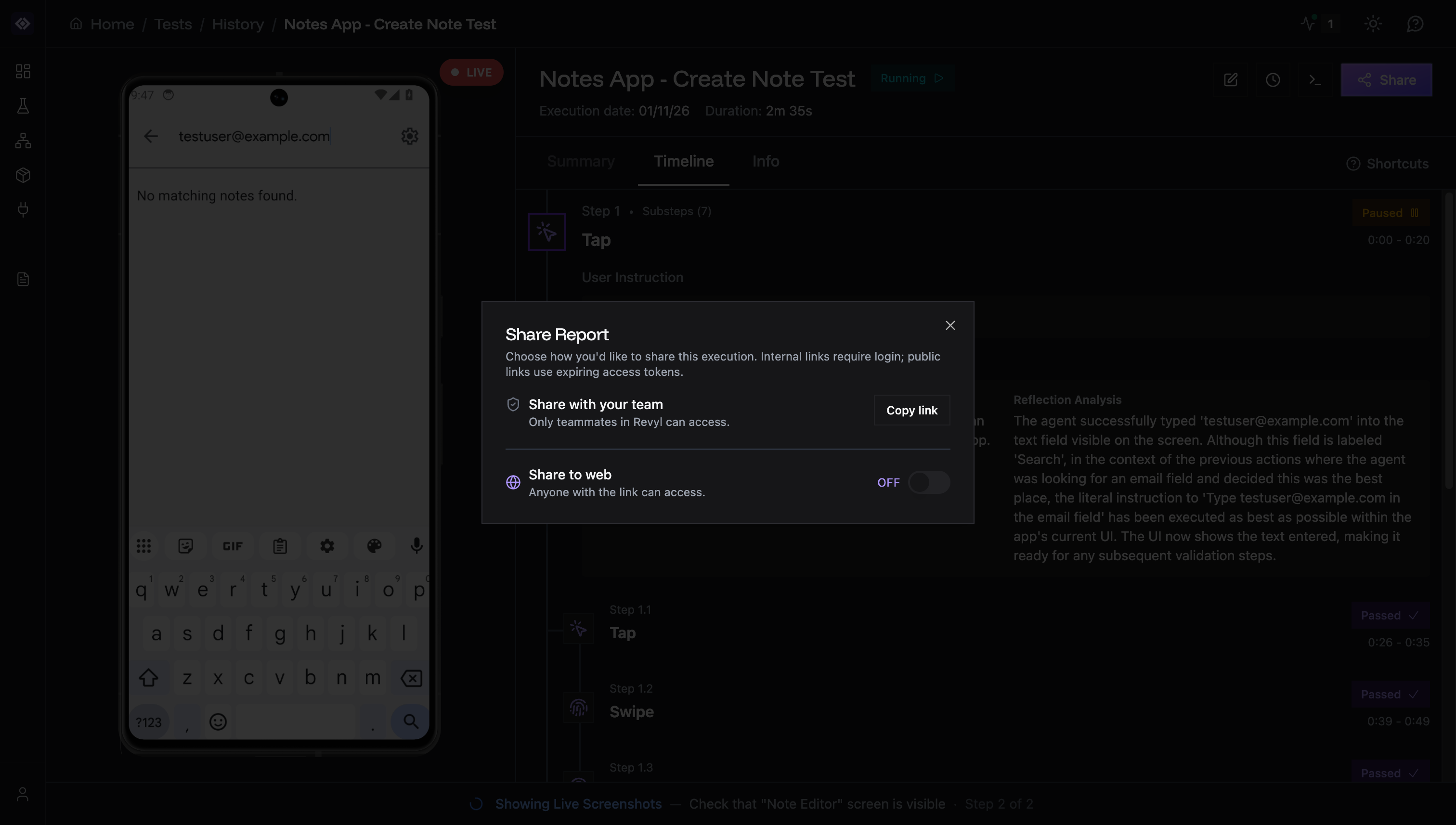Open the Docs document icon in the sidebar
The height and width of the screenshot is (825, 1456).
(x=23, y=278)
